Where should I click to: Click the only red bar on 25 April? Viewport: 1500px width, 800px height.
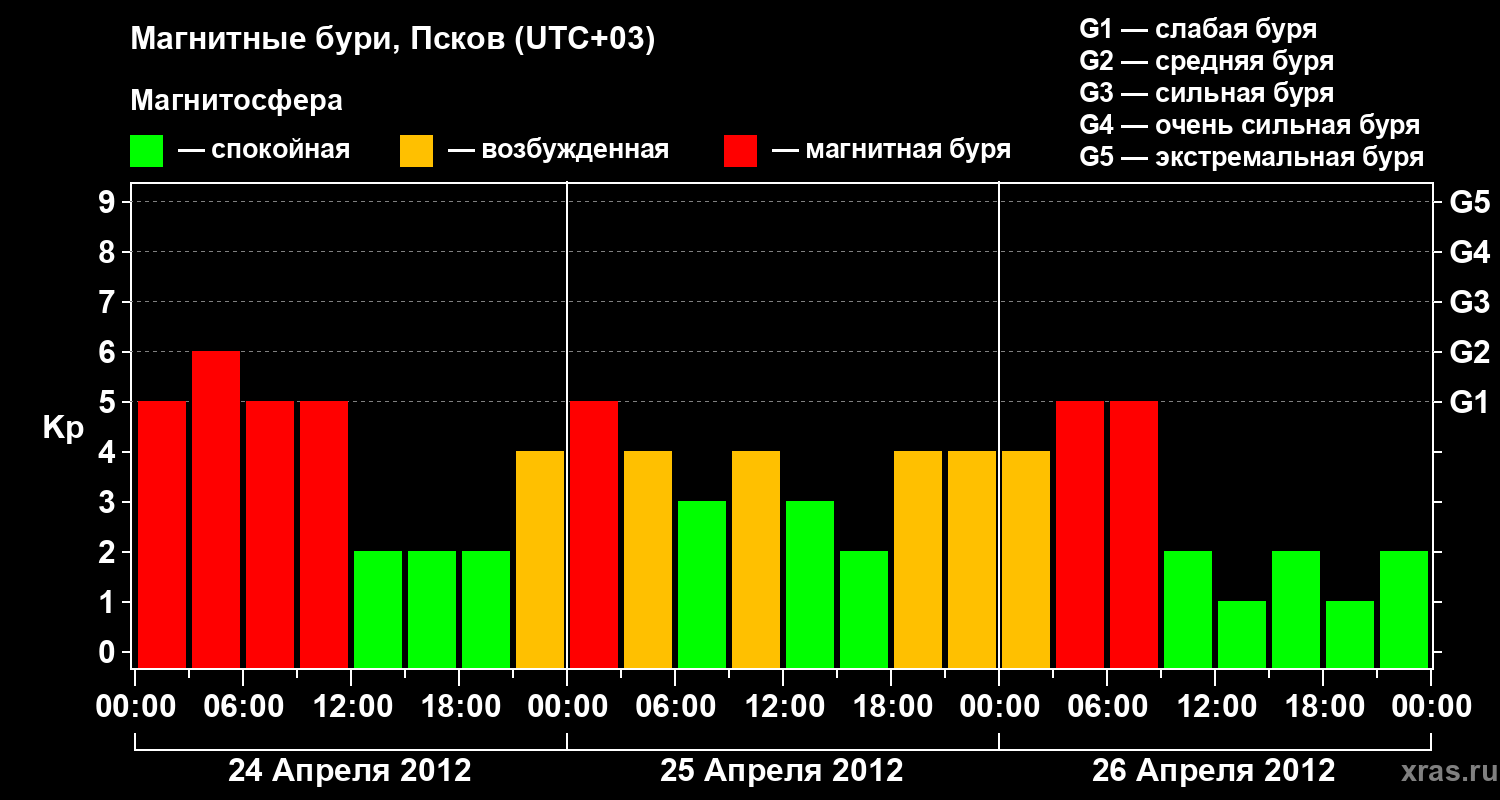594,535
